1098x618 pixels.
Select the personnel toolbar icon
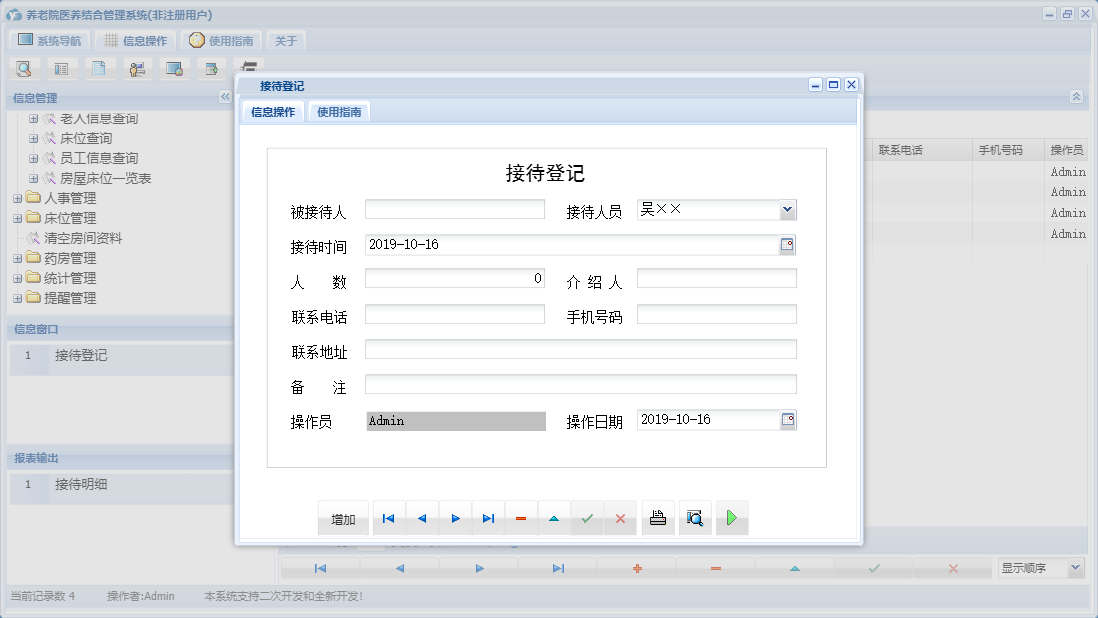(x=137, y=68)
